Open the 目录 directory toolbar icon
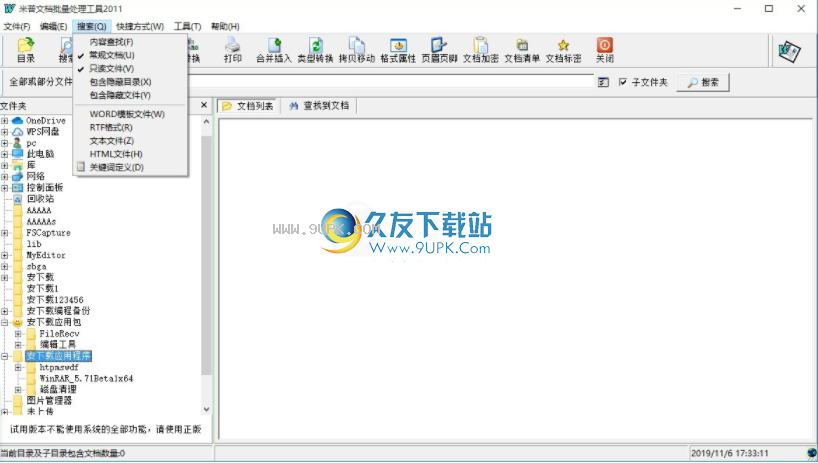Image resolution: width=818 pixels, height=463 pixels. (26, 50)
